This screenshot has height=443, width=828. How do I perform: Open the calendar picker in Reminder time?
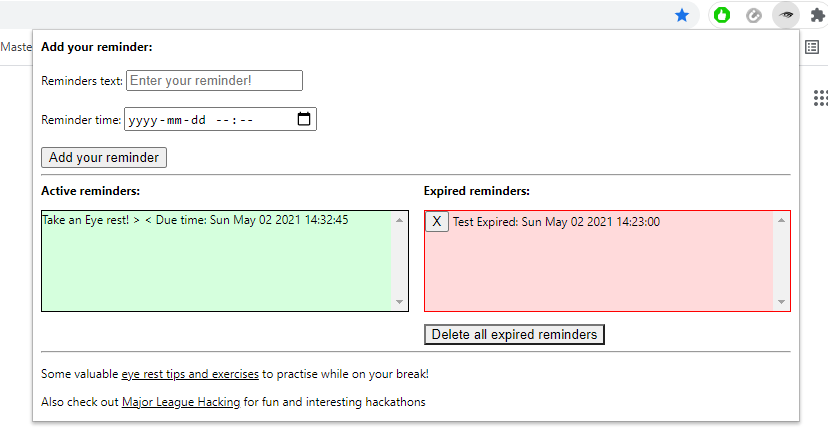pyautogui.click(x=305, y=120)
